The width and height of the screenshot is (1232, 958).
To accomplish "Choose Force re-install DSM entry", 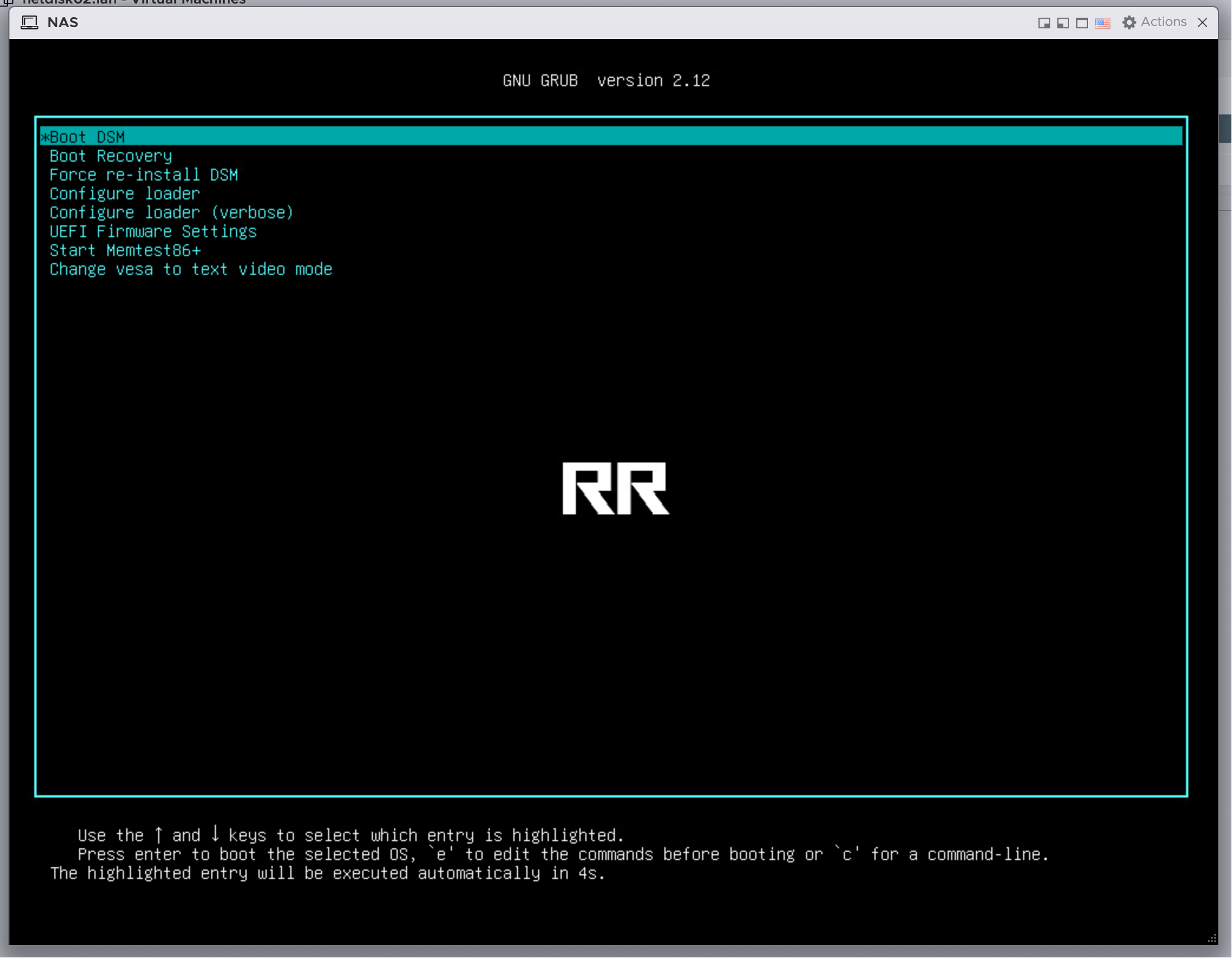I will (x=144, y=175).
